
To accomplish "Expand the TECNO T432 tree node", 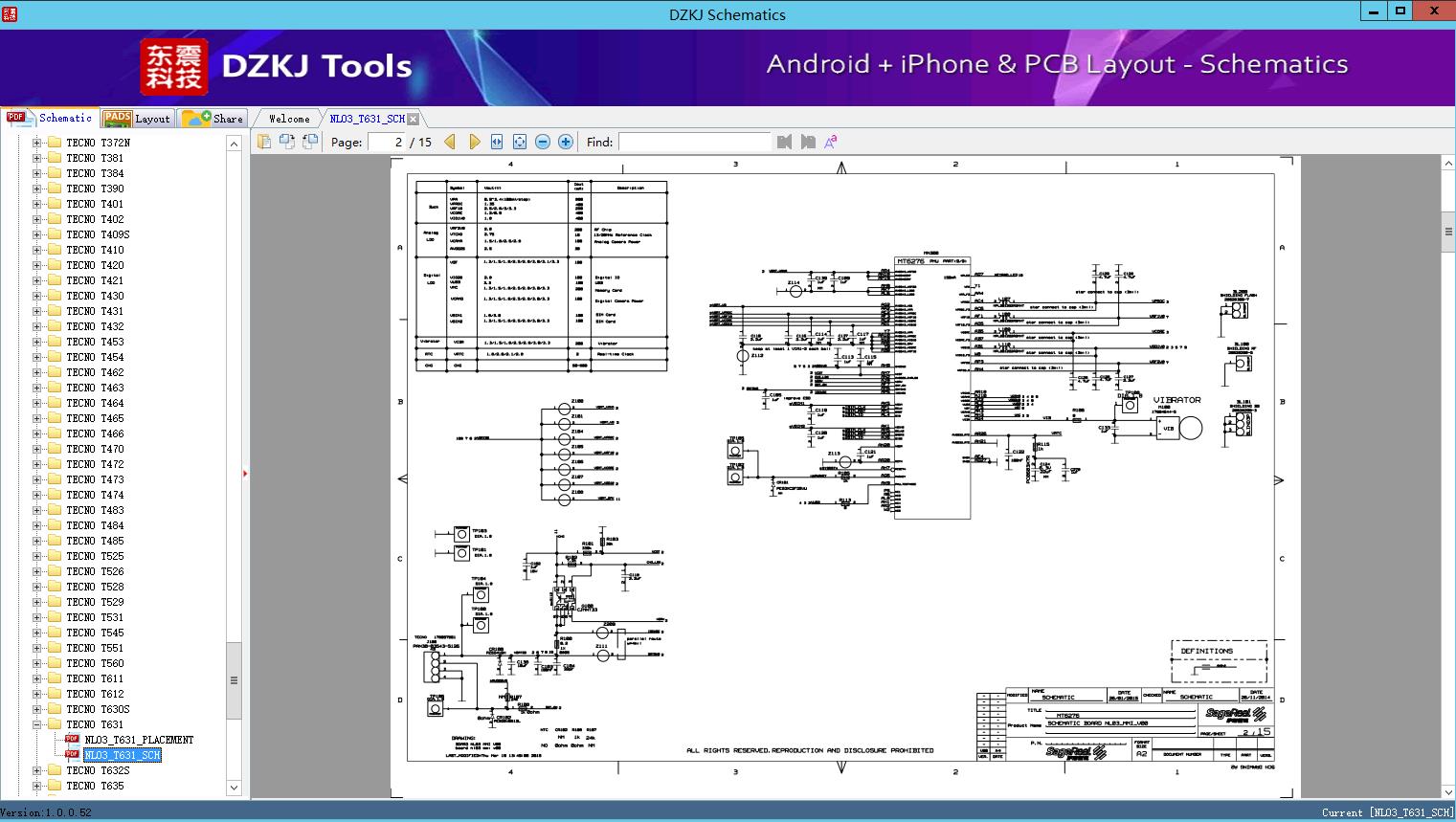I will [37, 326].
